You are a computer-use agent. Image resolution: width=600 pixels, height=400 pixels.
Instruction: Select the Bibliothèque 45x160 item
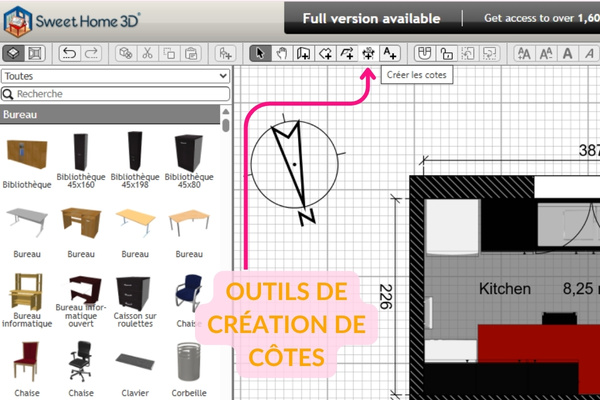pyautogui.click(x=81, y=161)
